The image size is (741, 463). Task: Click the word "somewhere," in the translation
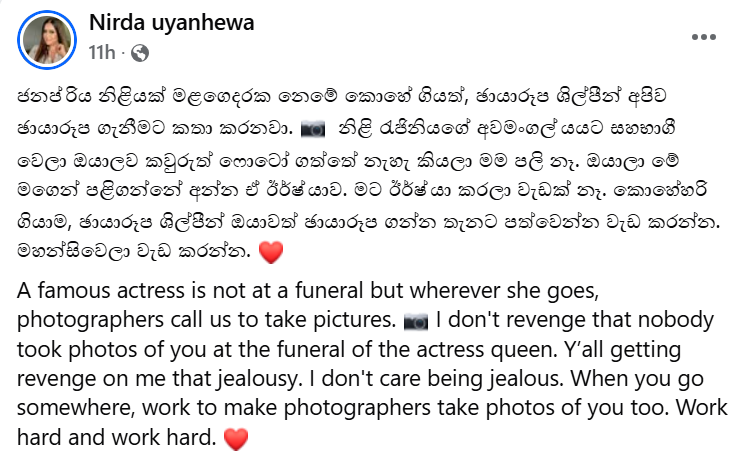(77, 408)
